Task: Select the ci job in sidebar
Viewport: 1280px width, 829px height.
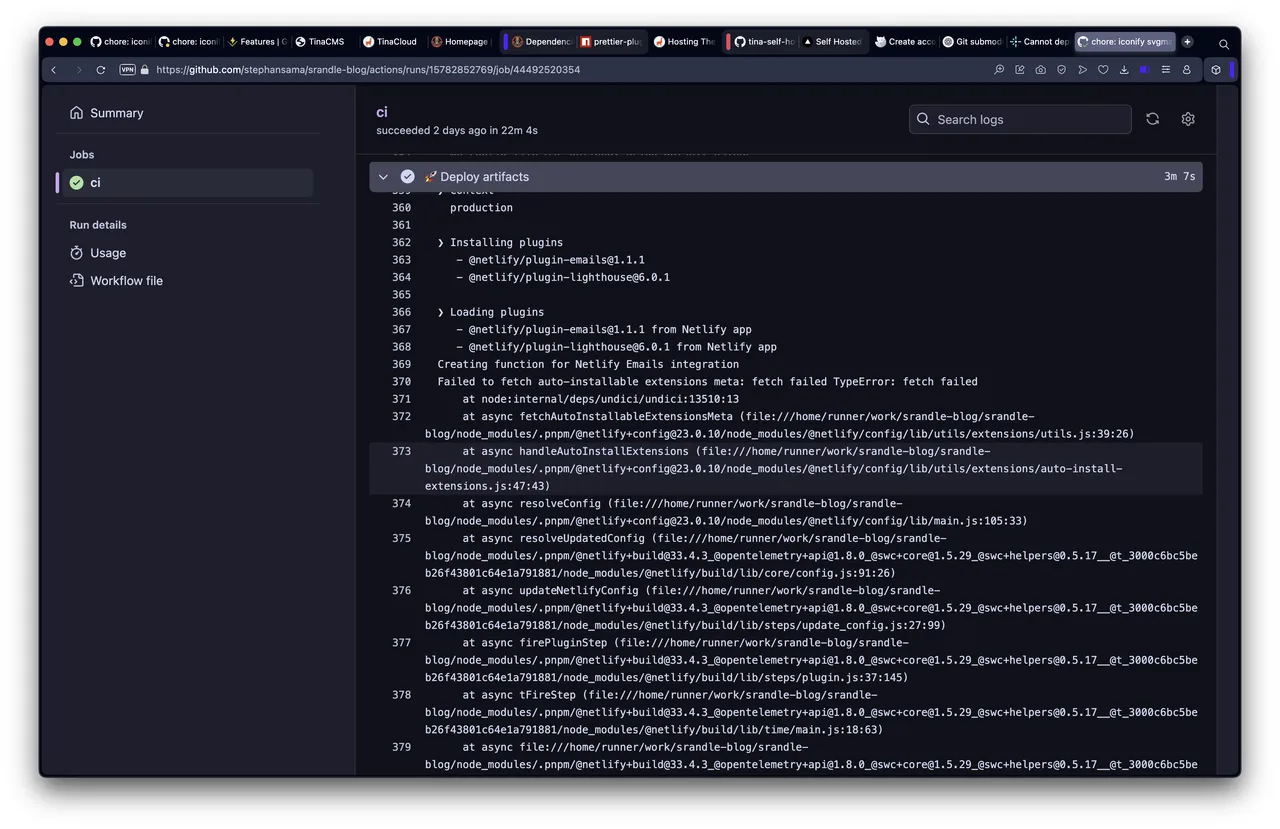Action: coord(185,183)
